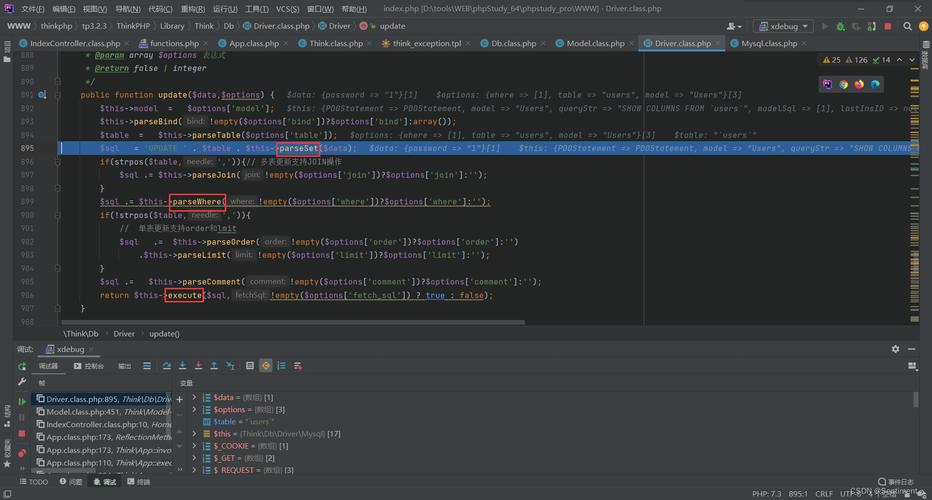
Task: Click the CRLF line separator status entry
Action: [824, 494]
